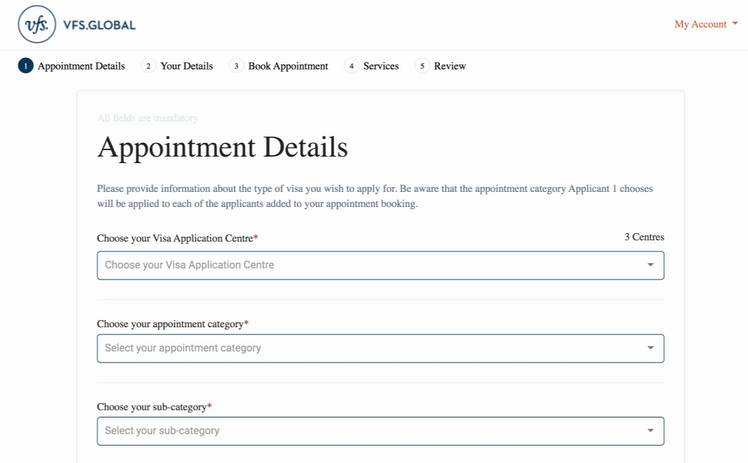748x463 pixels.
Task: Click the arrow in appointment category field
Action: [x=650, y=348]
